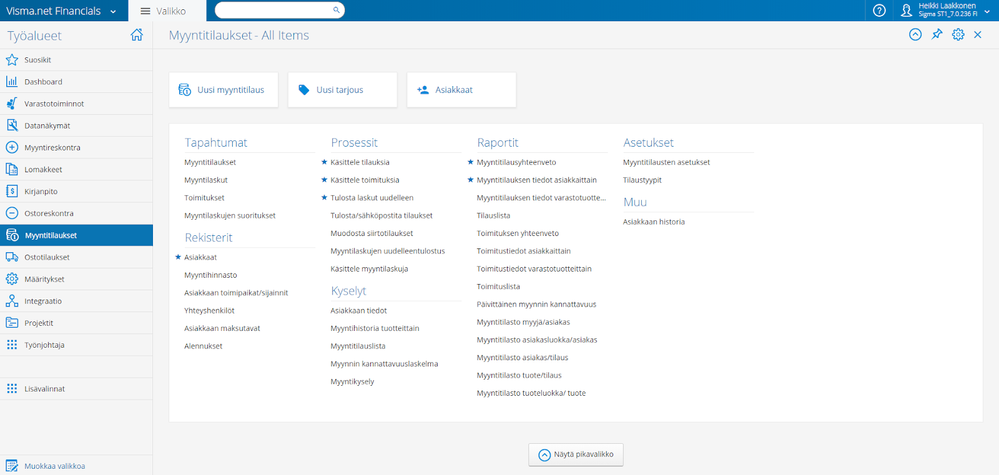
Task: Select Kirjanpito workspace label
Action: (41, 191)
